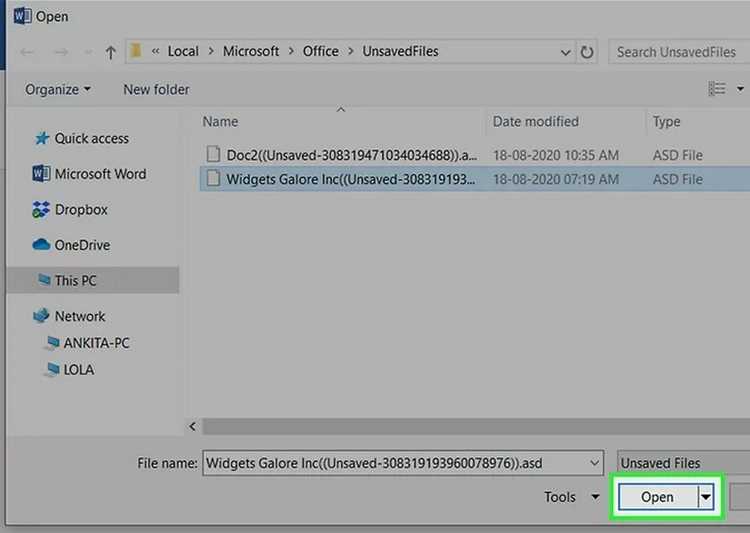Screen dimensions: 750x533
Task: Click the Dropbox icon
Action: pyautogui.click(x=41, y=210)
